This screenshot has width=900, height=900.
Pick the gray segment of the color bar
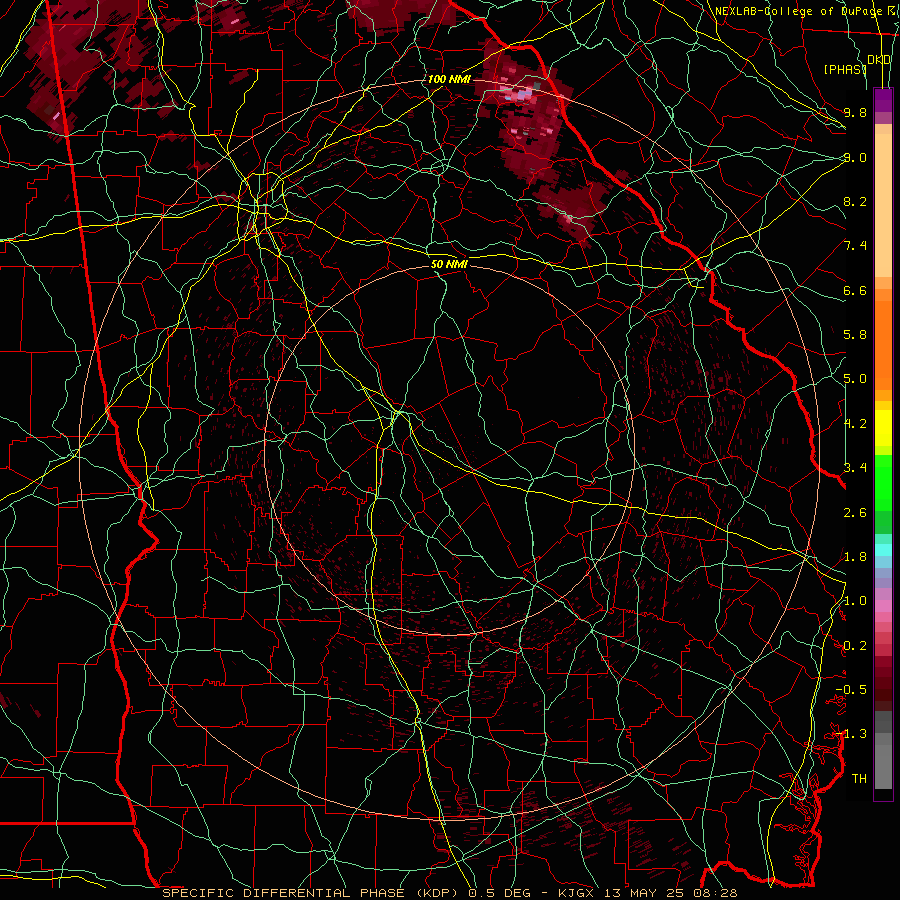coord(883,752)
